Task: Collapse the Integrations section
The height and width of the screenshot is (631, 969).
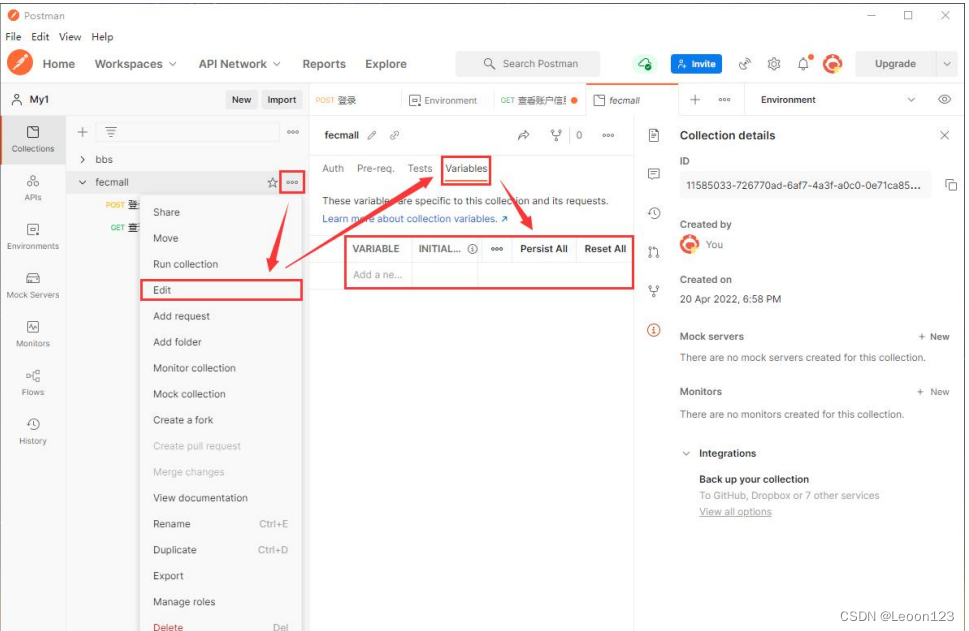Action: click(686, 453)
